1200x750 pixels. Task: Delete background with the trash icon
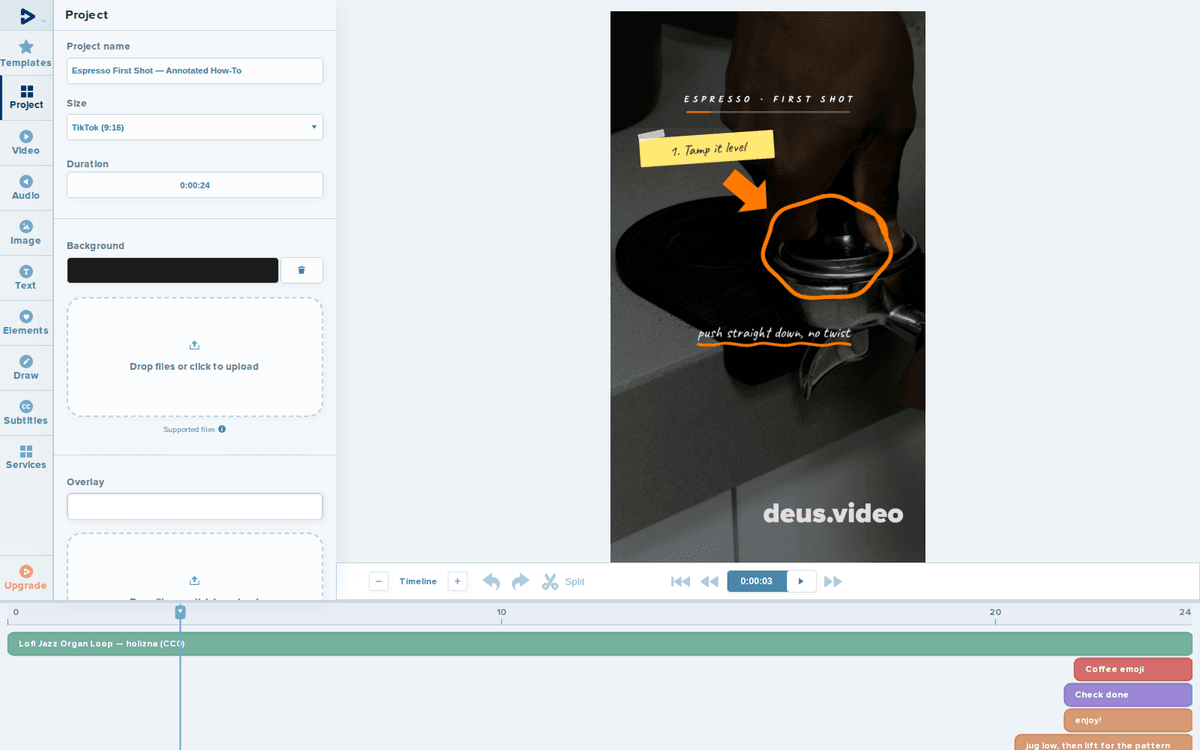(x=302, y=270)
